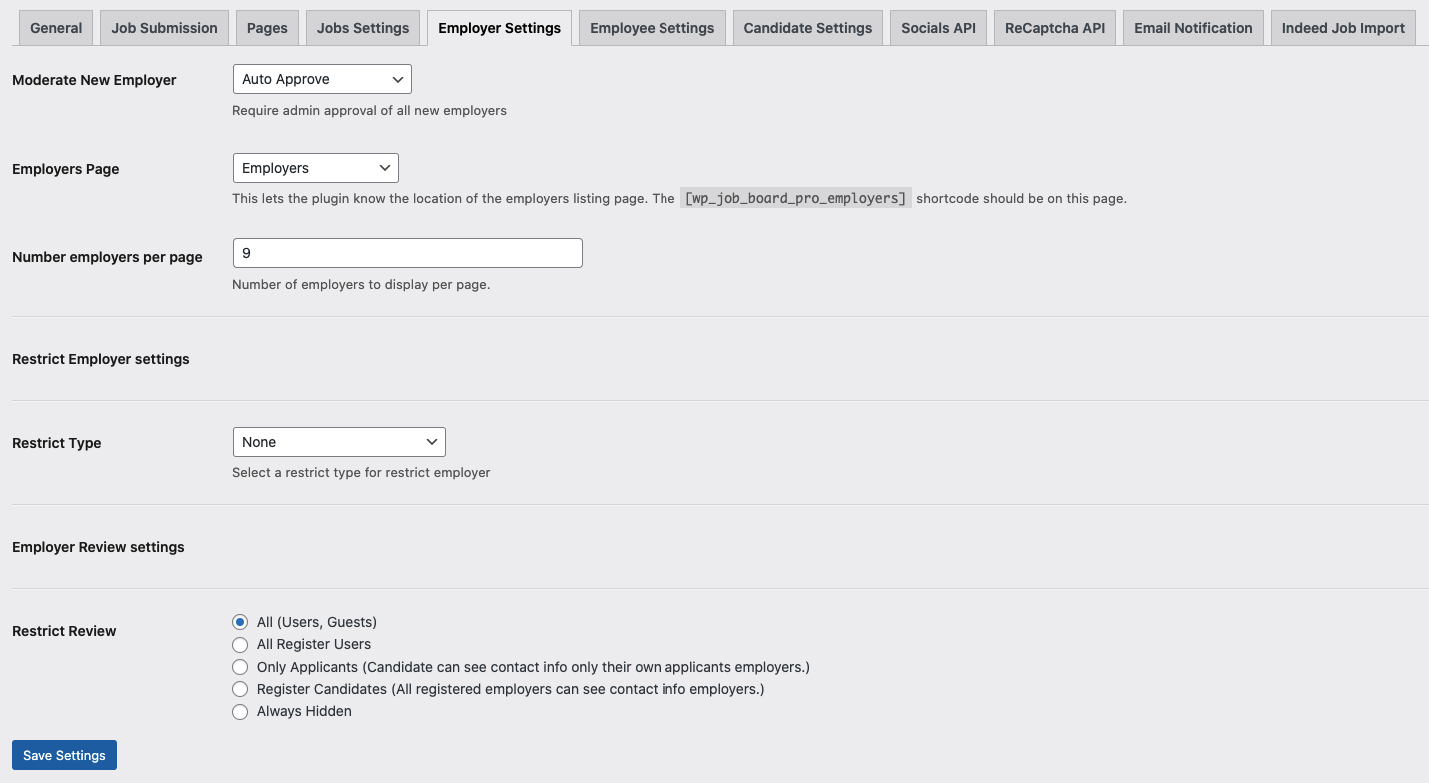Choose the All Register Users radio option
1429x783 pixels.
tap(240, 645)
